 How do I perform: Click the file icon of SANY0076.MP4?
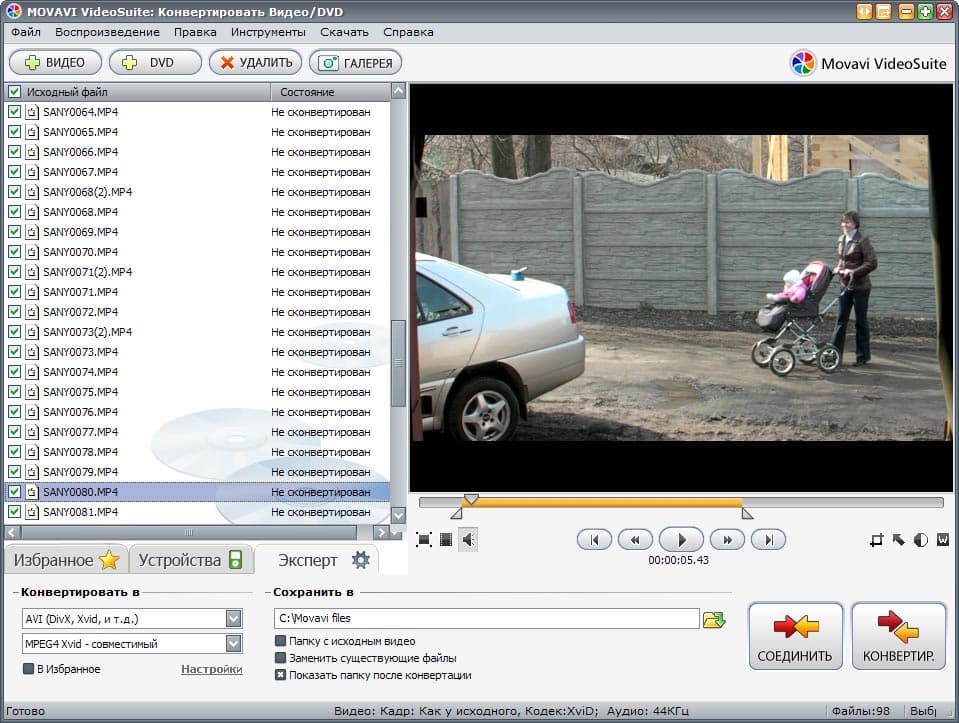coord(32,412)
